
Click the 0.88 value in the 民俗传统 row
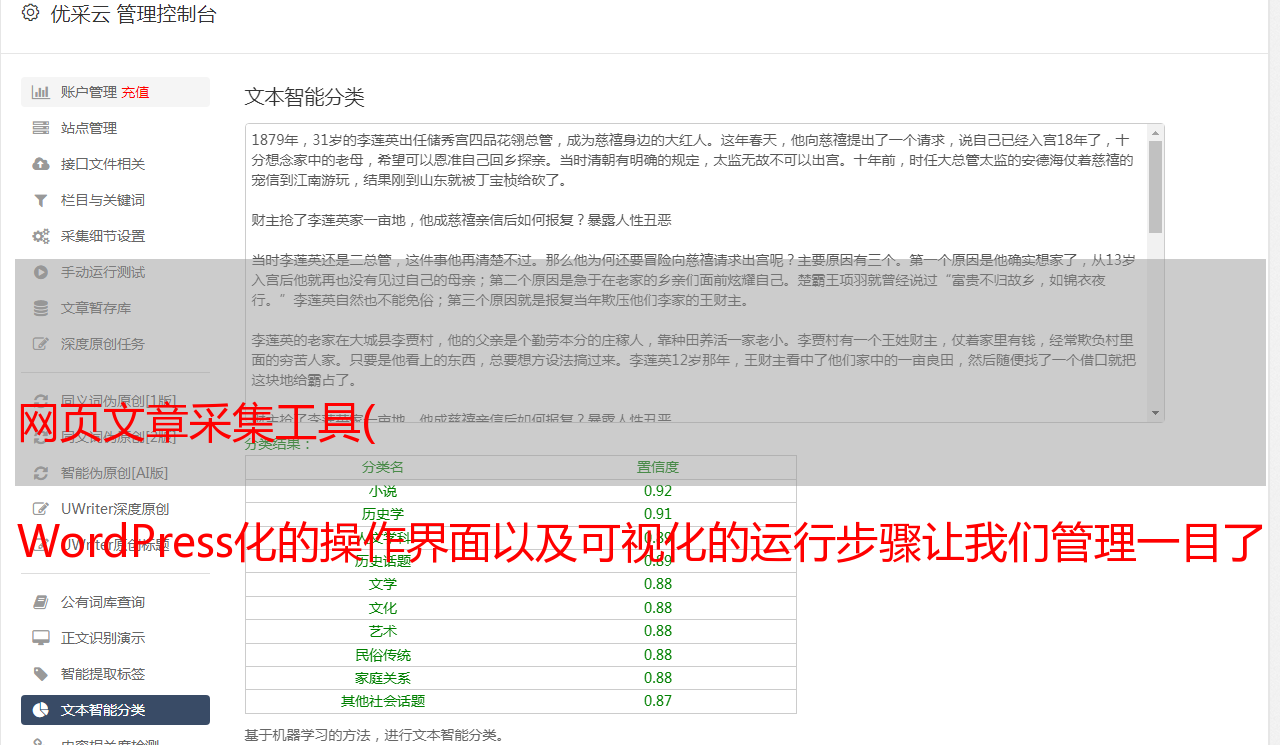click(x=658, y=655)
